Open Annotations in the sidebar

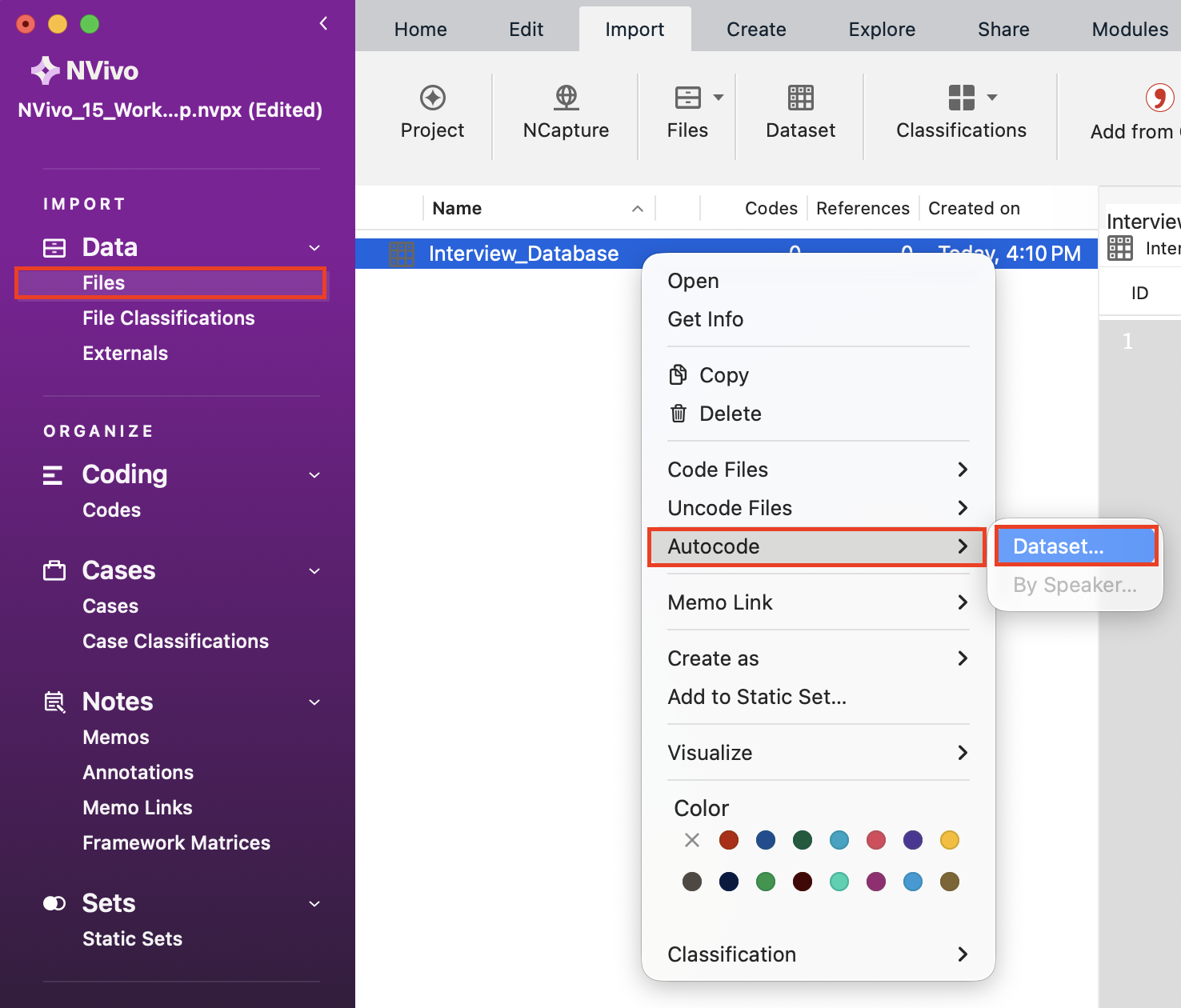coord(138,773)
